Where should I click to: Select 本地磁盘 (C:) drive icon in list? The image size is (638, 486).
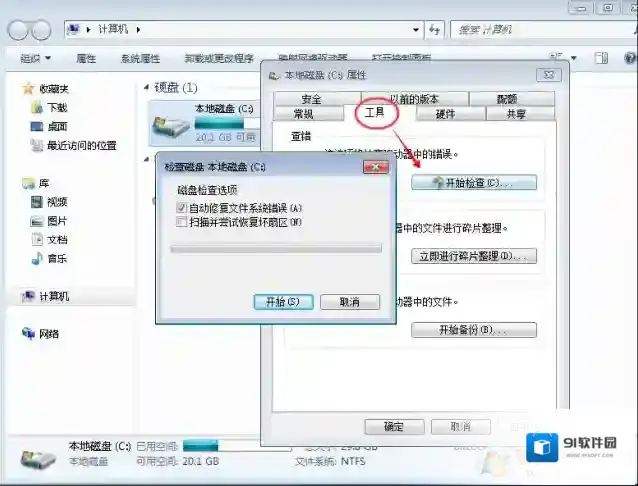pos(171,124)
